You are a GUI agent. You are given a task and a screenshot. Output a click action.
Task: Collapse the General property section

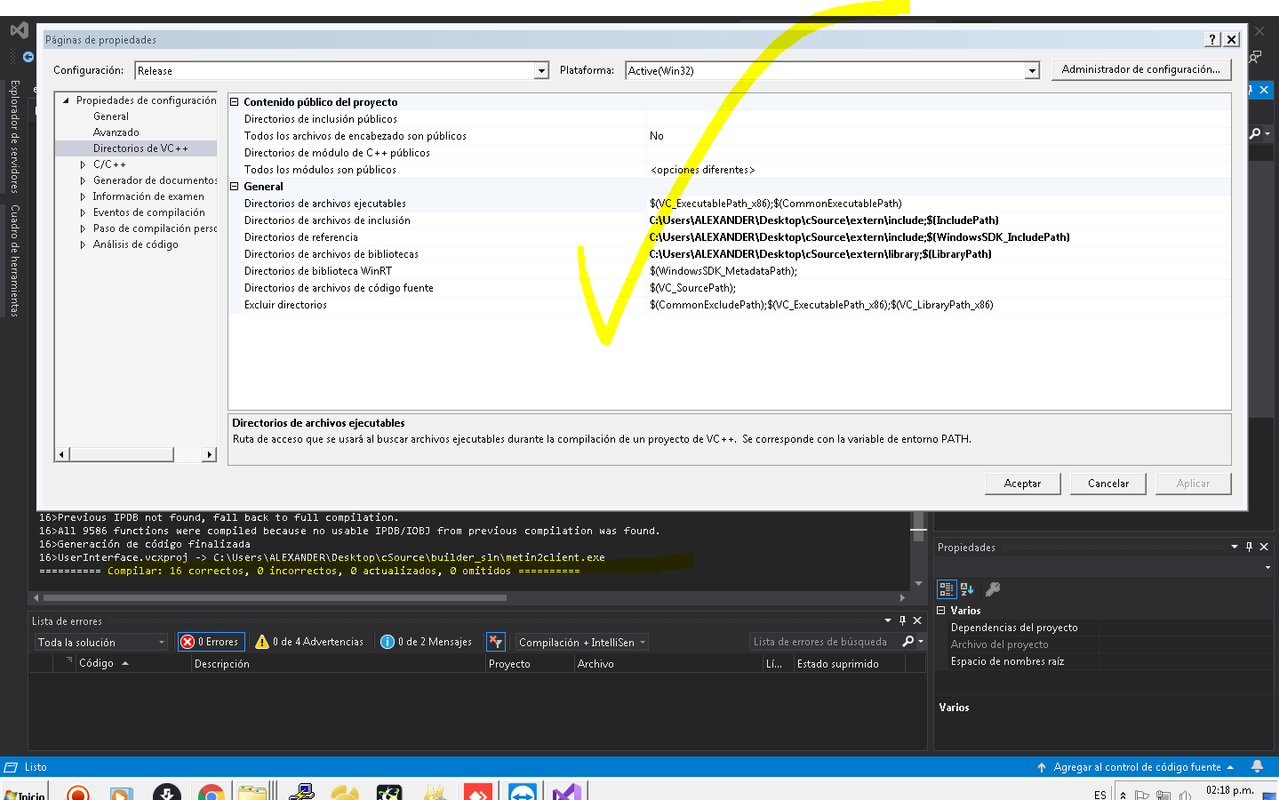click(236, 186)
